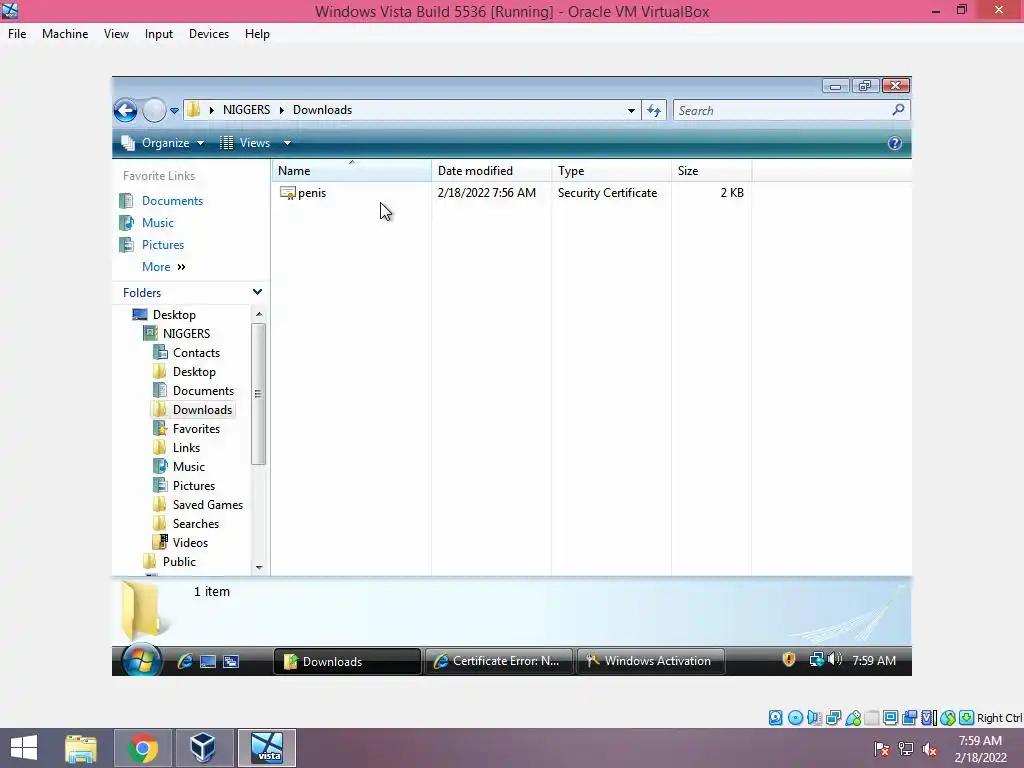Select Downloads in the Folders tree

pos(202,409)
